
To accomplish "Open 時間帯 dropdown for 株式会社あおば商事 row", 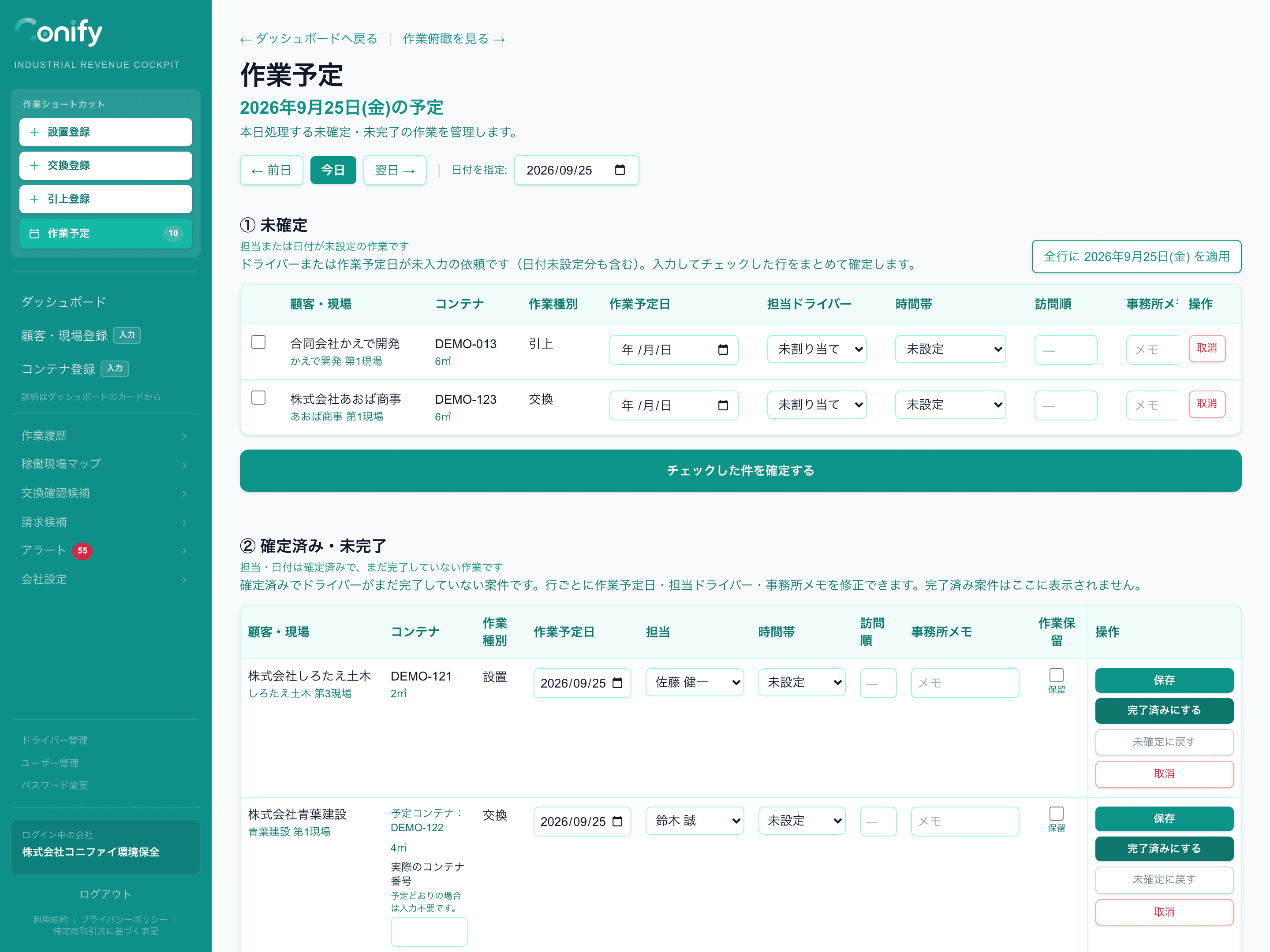I will (x=950, y=405).
